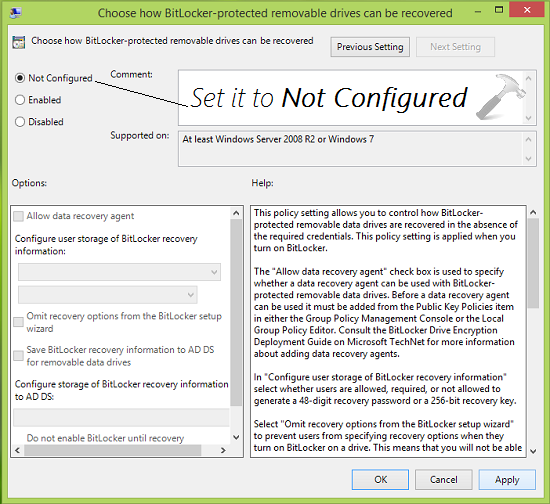Close the policy setting window

tap(527, 10)
